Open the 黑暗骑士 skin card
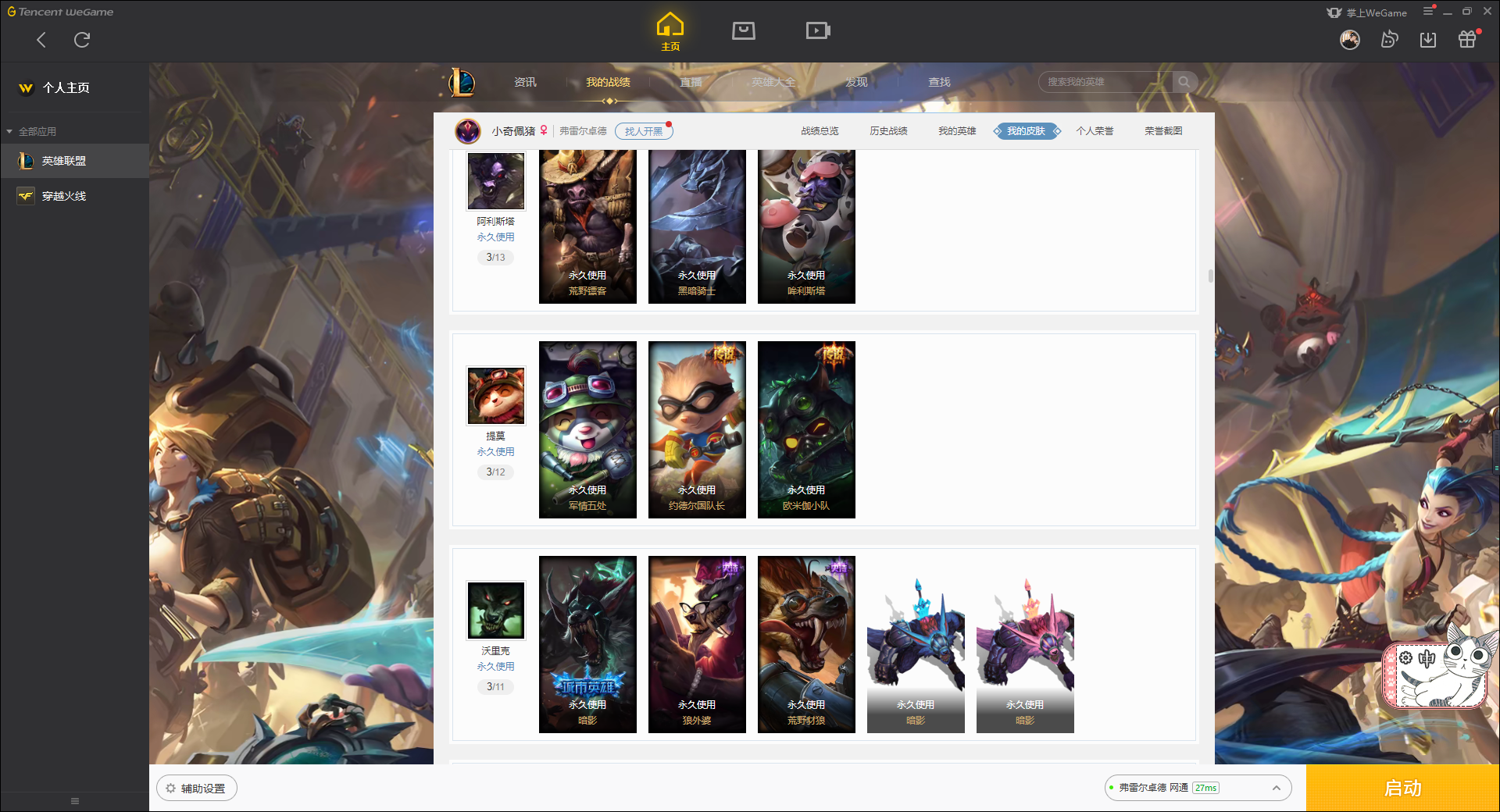Image resolution: width=1500 pixels, height=812 pixels. tap(697, 226)
